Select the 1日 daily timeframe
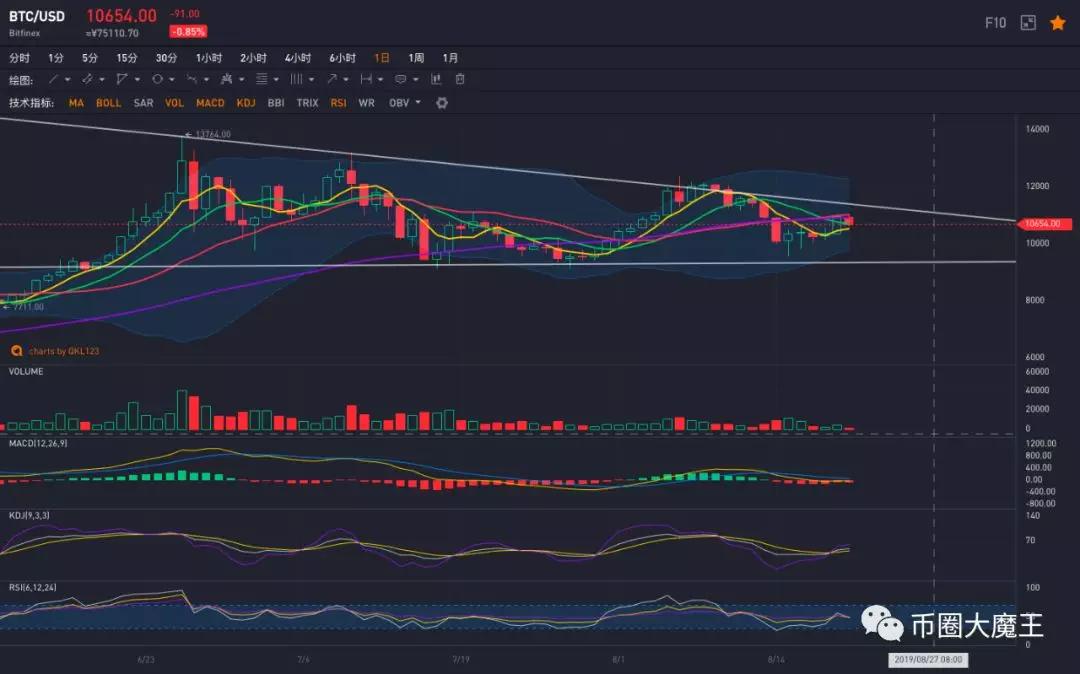Viewport: 1080px width, 674px height. pos(382,58)
